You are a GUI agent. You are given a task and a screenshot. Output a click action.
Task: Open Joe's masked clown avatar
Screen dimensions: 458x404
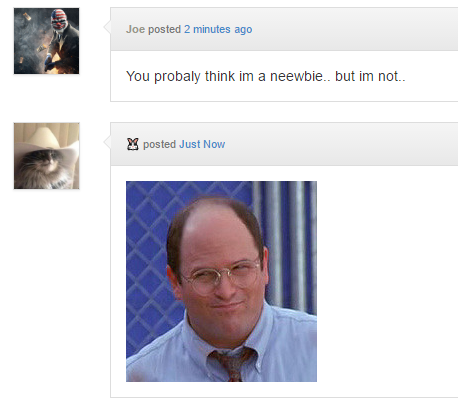point(47,41)
